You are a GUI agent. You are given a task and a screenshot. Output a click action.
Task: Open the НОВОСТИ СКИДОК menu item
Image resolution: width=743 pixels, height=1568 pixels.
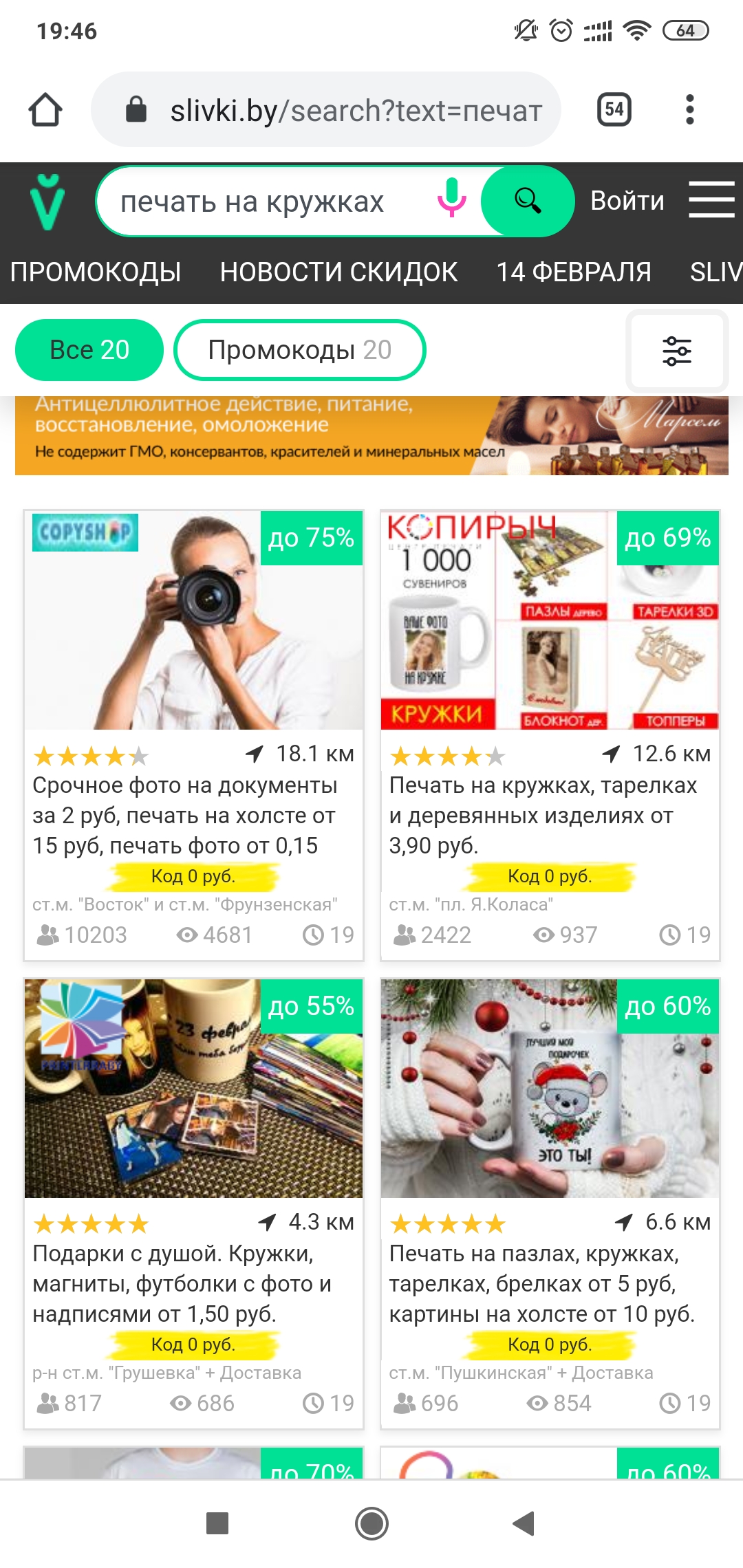pos(338,272)
